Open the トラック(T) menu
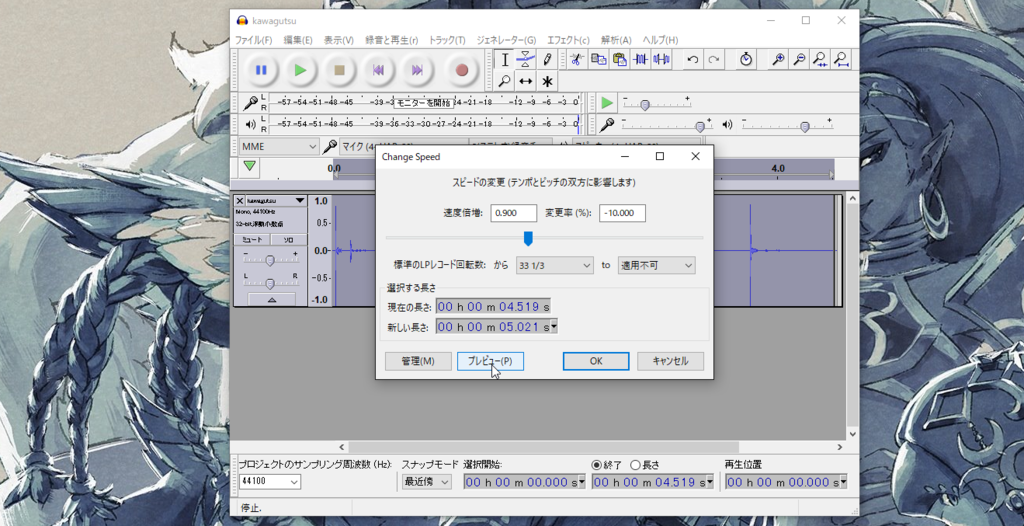Viewport: 1024px width, 526px height. 447,40
